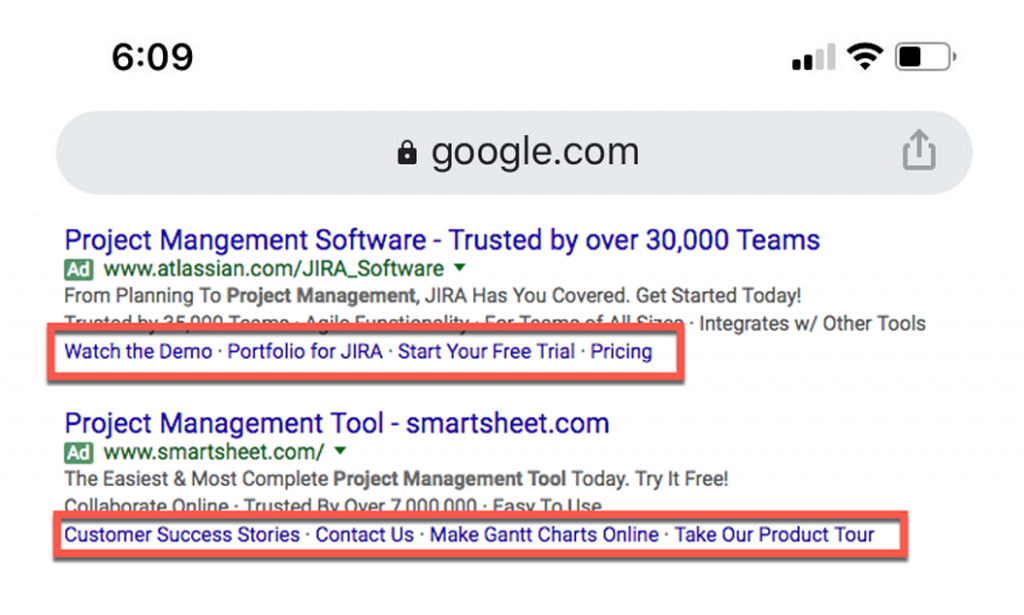Open the Make Gantt Charts Online sitelink

[544, 535]
